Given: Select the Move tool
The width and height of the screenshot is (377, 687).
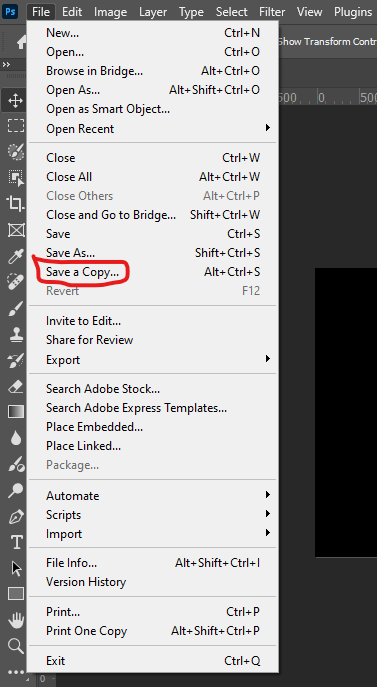Looking at the screenshot, I should tap(15, 101).
